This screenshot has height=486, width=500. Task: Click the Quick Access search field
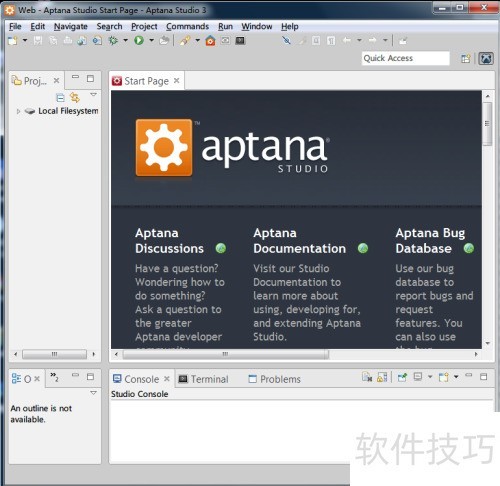405,58
